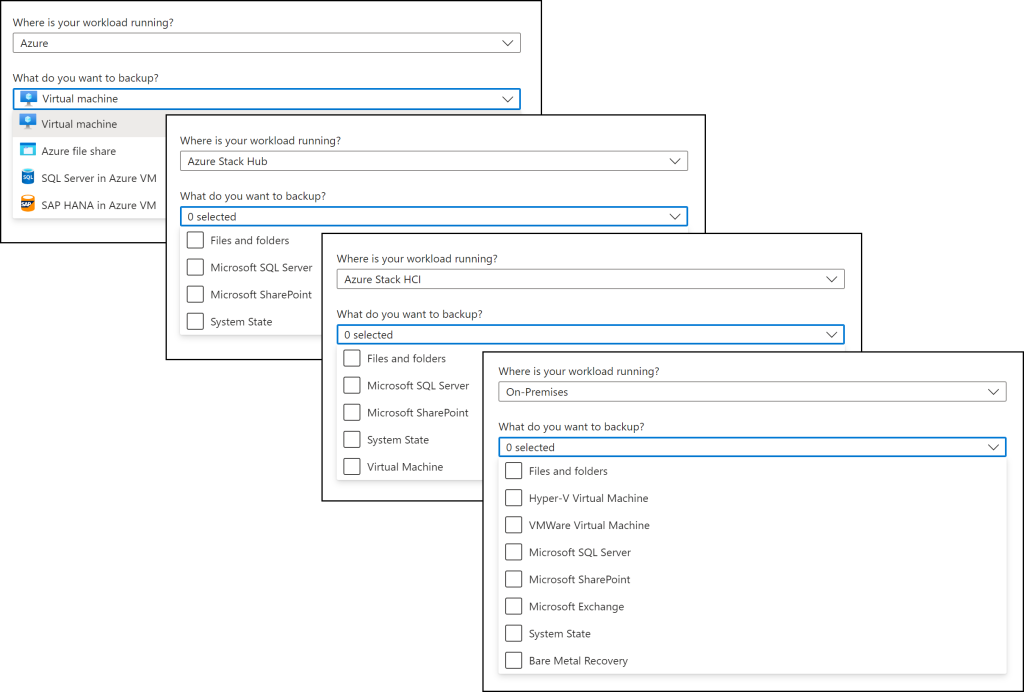Image resolution: width=1024 pixels, height=692 pixels.
Task: Toggle the backup dropdown in the Azure Stack Hub panel
Action: [x=434, y=217]
